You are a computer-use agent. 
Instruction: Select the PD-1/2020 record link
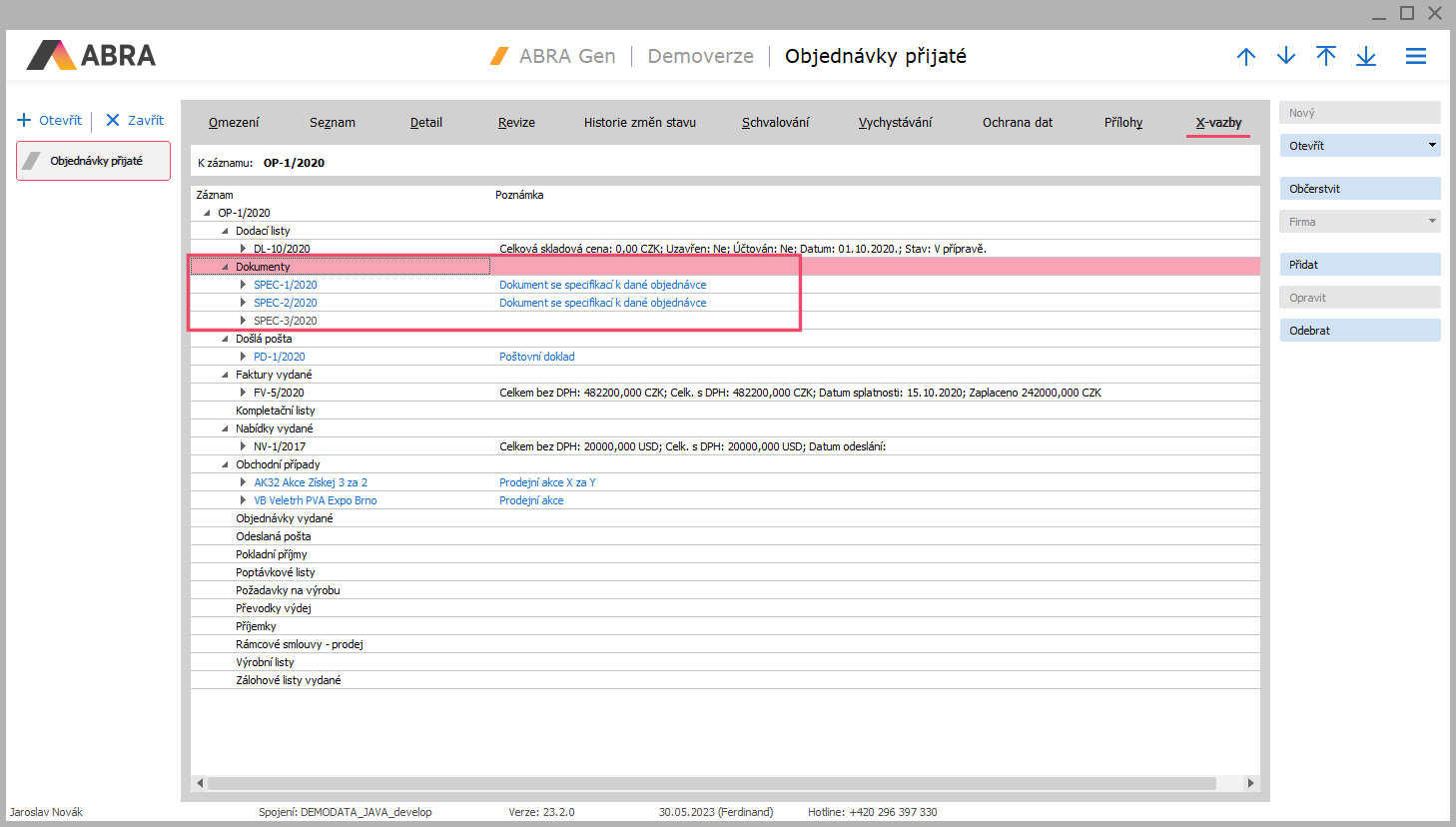(279, 357)
